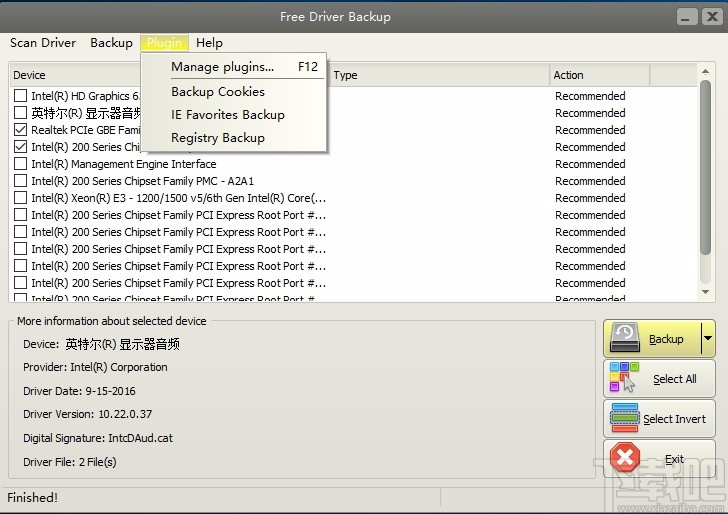Click the Action column header

click(599, 75)
